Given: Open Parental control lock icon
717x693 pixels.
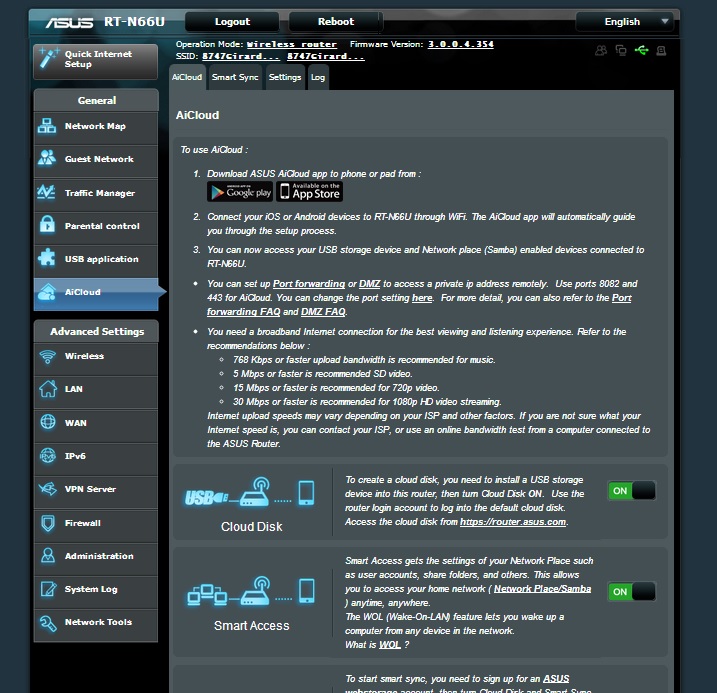Looking at the screenshot, I should tap(47, 224).
